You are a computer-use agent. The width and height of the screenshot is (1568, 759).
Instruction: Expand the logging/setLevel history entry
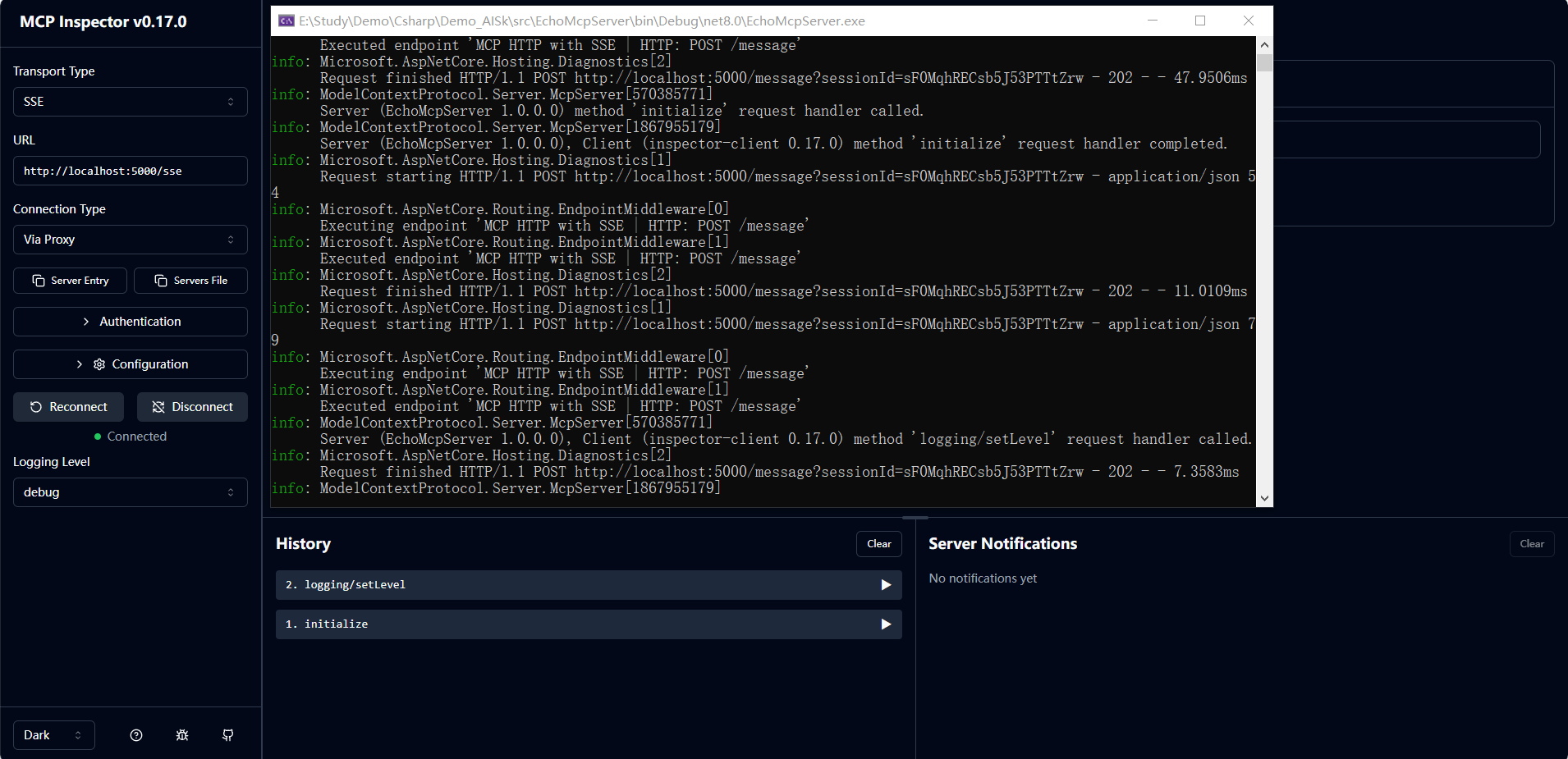pyautogui.click(x=589, y=585)
